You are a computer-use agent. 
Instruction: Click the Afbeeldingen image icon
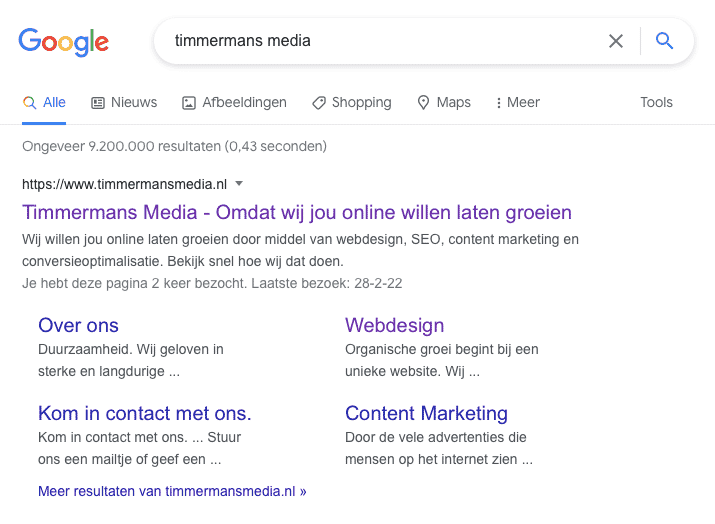coord(189,102)
